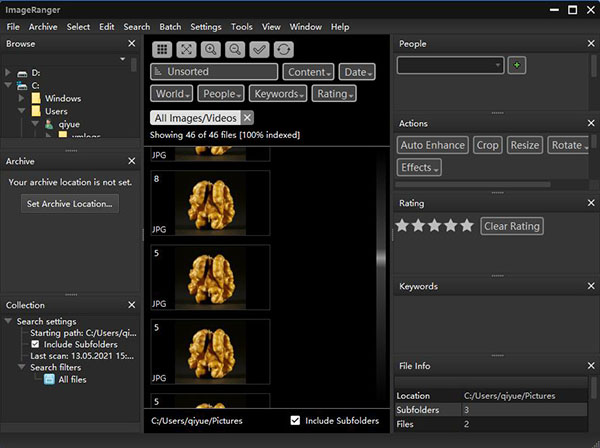
Task: Open the Tools menu
Action: 241,27
